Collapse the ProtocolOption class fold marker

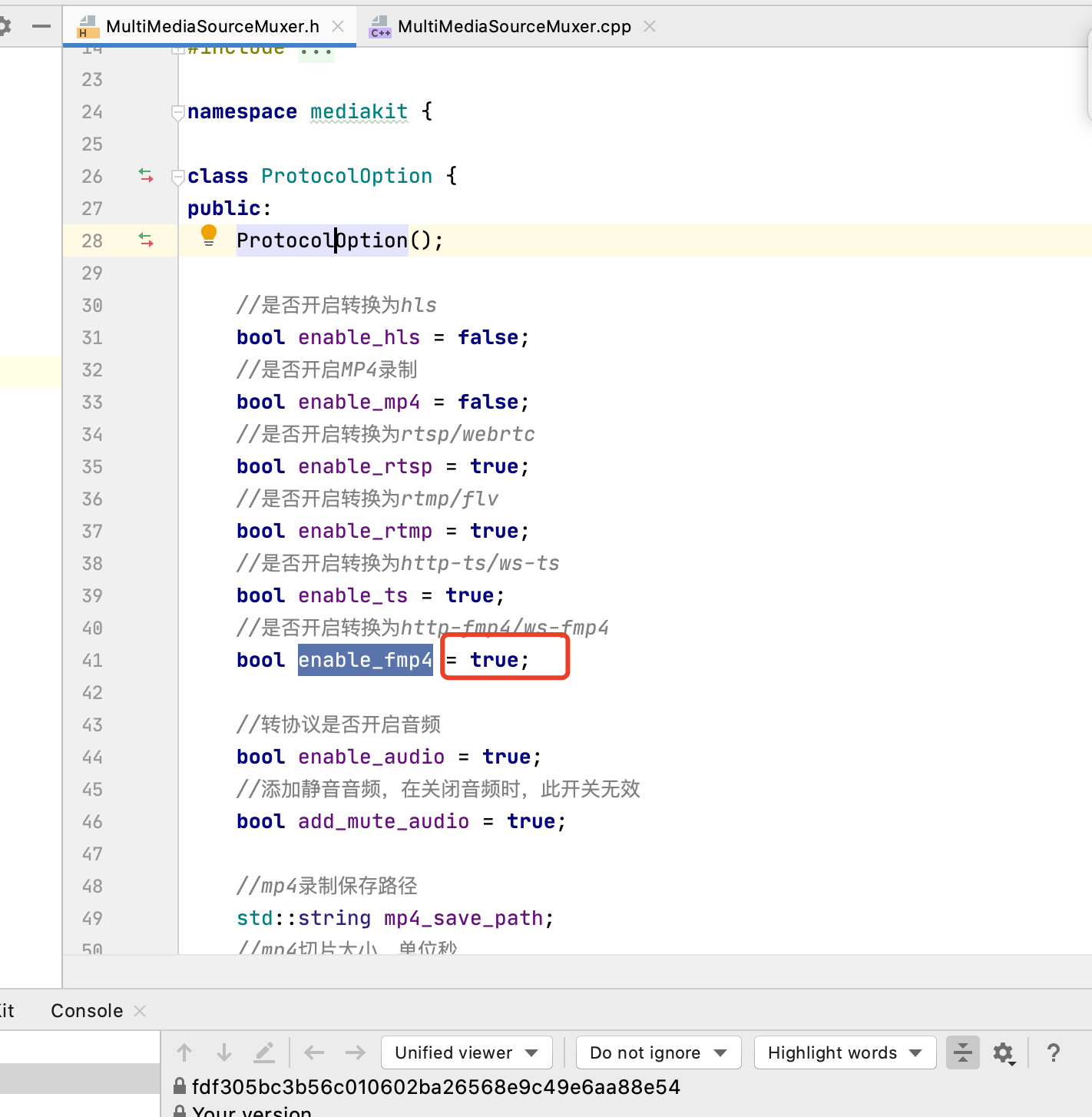coord(177,176)
